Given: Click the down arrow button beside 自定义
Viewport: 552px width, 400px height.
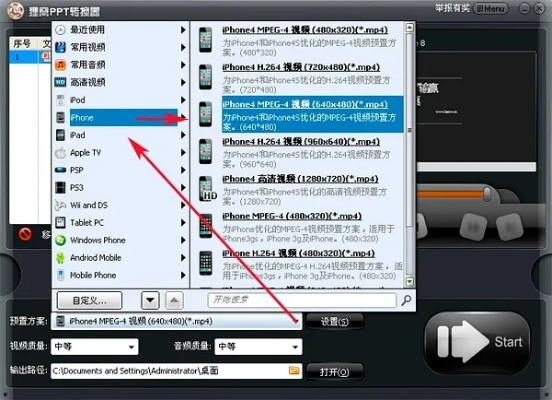Looking at the screenshot, I should pos(150,300).
